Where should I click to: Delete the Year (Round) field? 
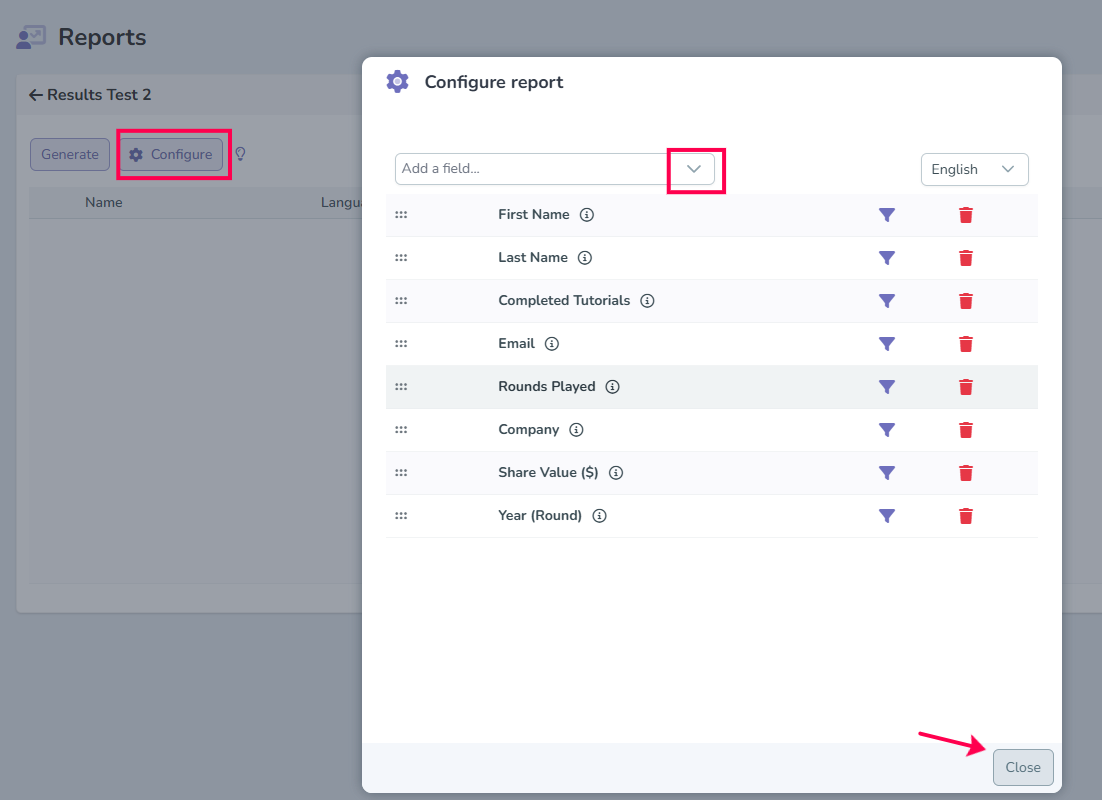[x=966, y=516]
